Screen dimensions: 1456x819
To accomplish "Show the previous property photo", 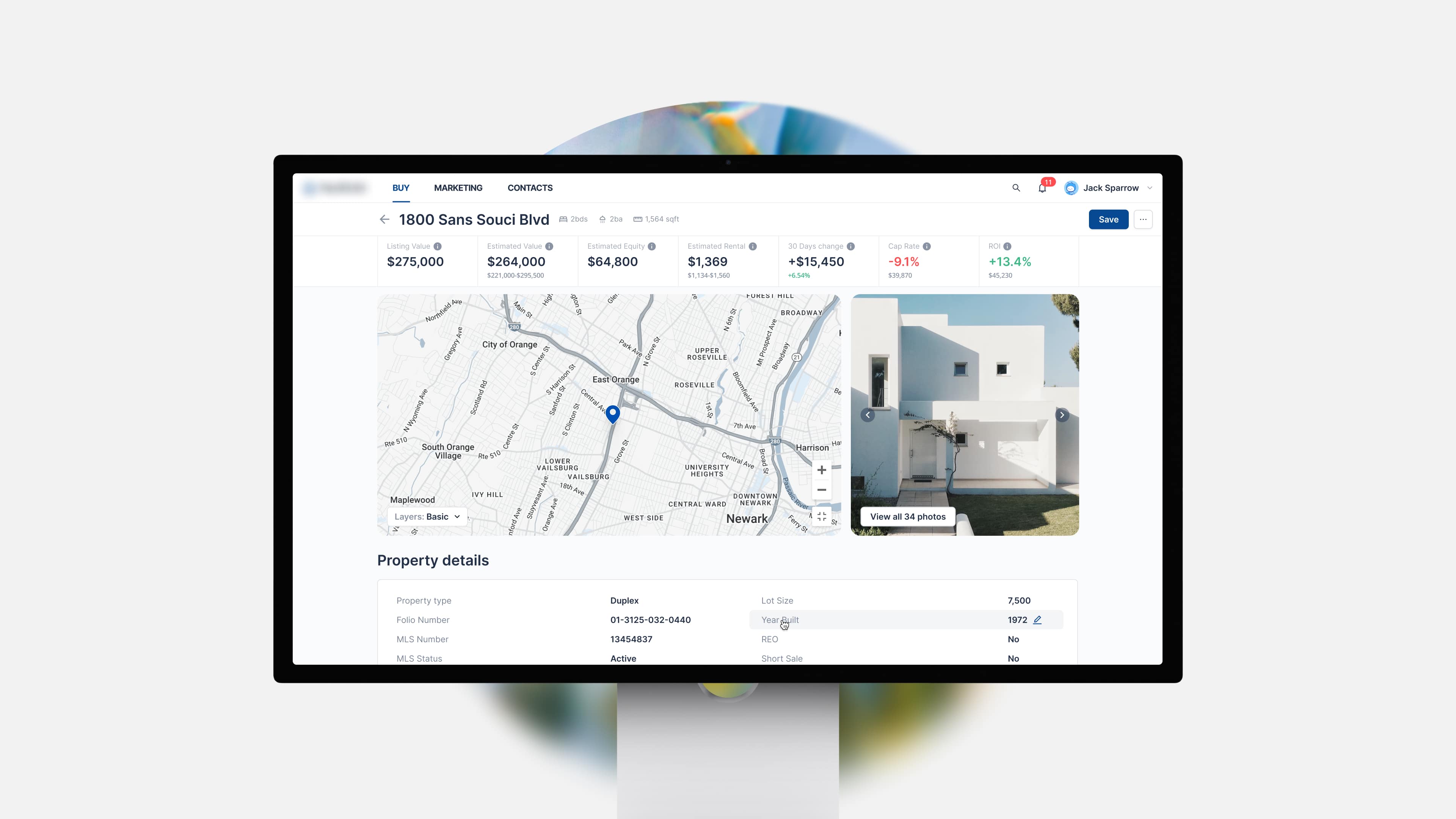I will (x=868, y=415).
